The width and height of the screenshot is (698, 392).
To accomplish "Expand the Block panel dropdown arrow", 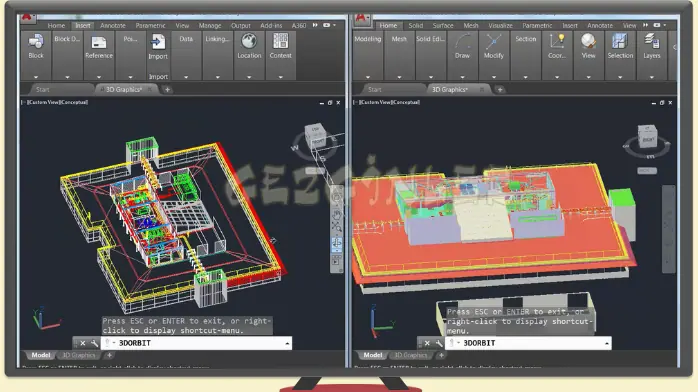I will [x=36, y=77].
